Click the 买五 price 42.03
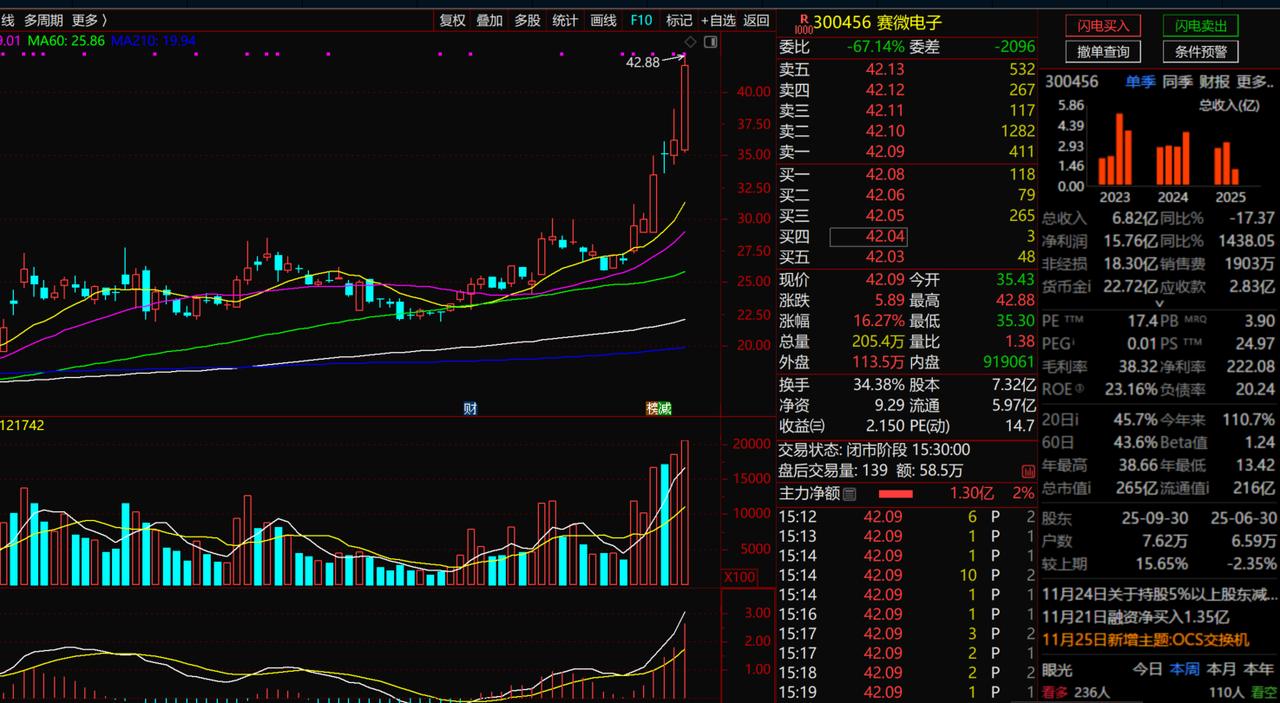This screenshot has width=1280, height=703. 885,257
